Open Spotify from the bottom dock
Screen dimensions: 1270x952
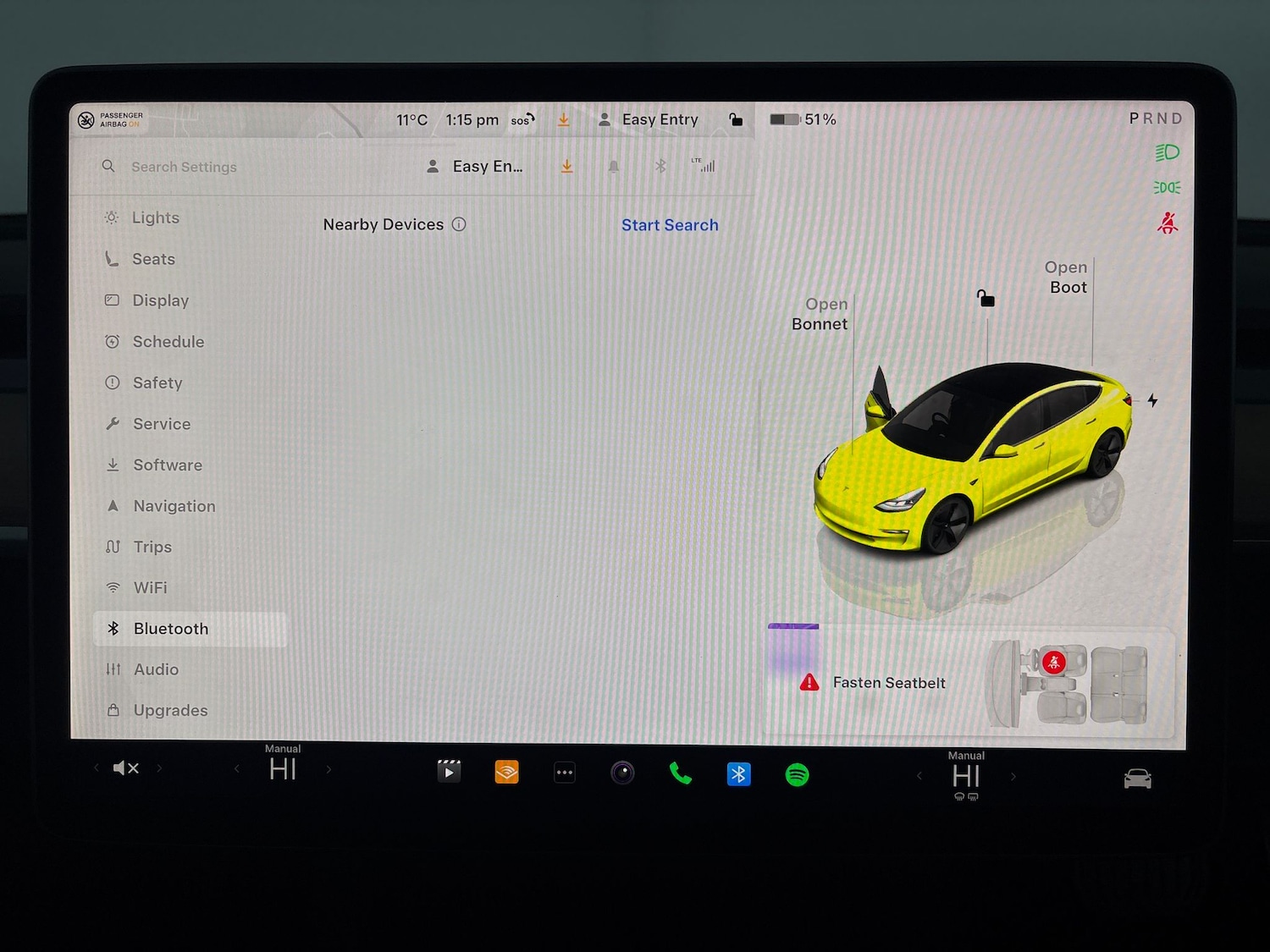[796, 773]
